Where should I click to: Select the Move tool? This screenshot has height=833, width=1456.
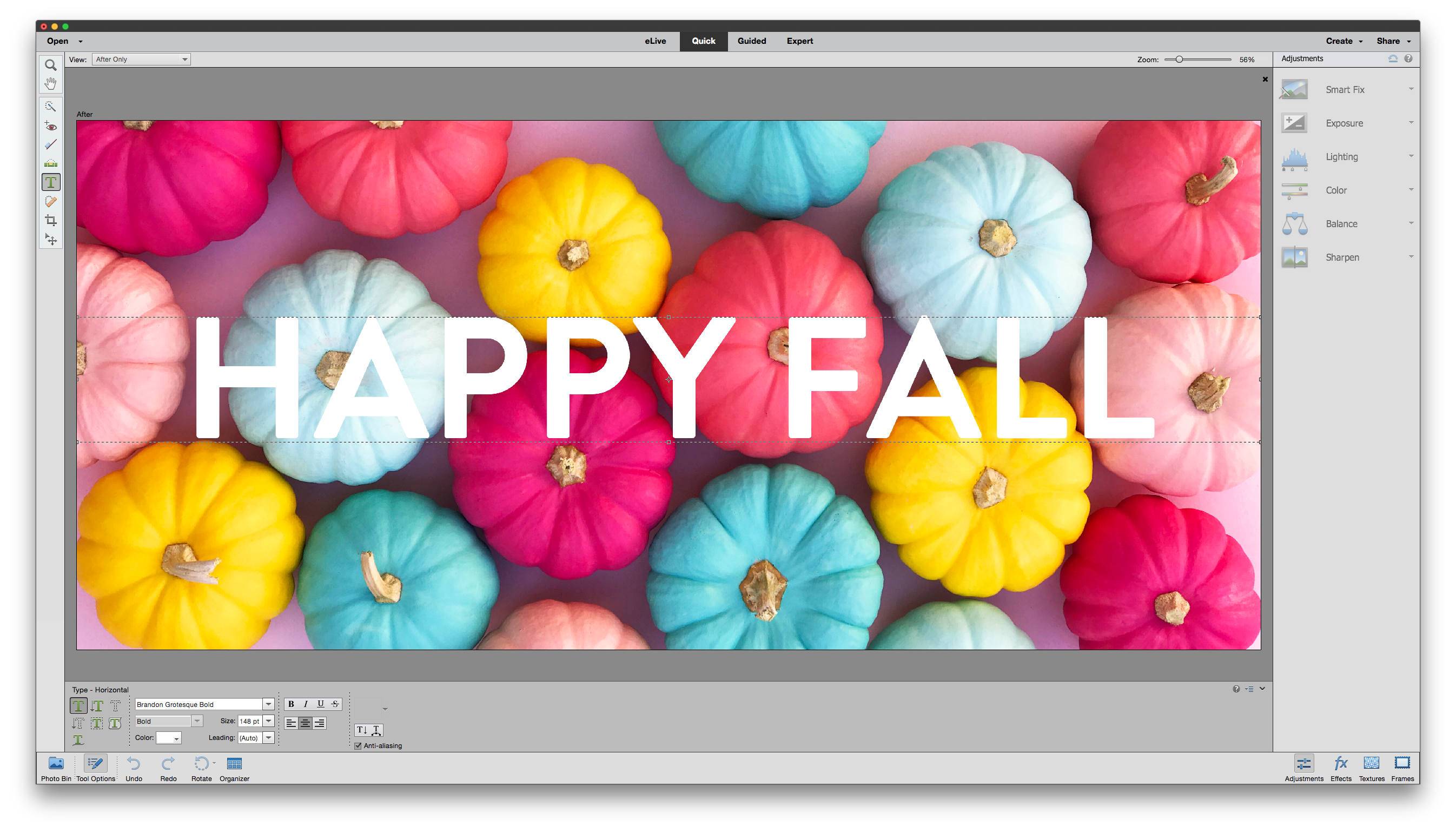click(x=50, y=240)
